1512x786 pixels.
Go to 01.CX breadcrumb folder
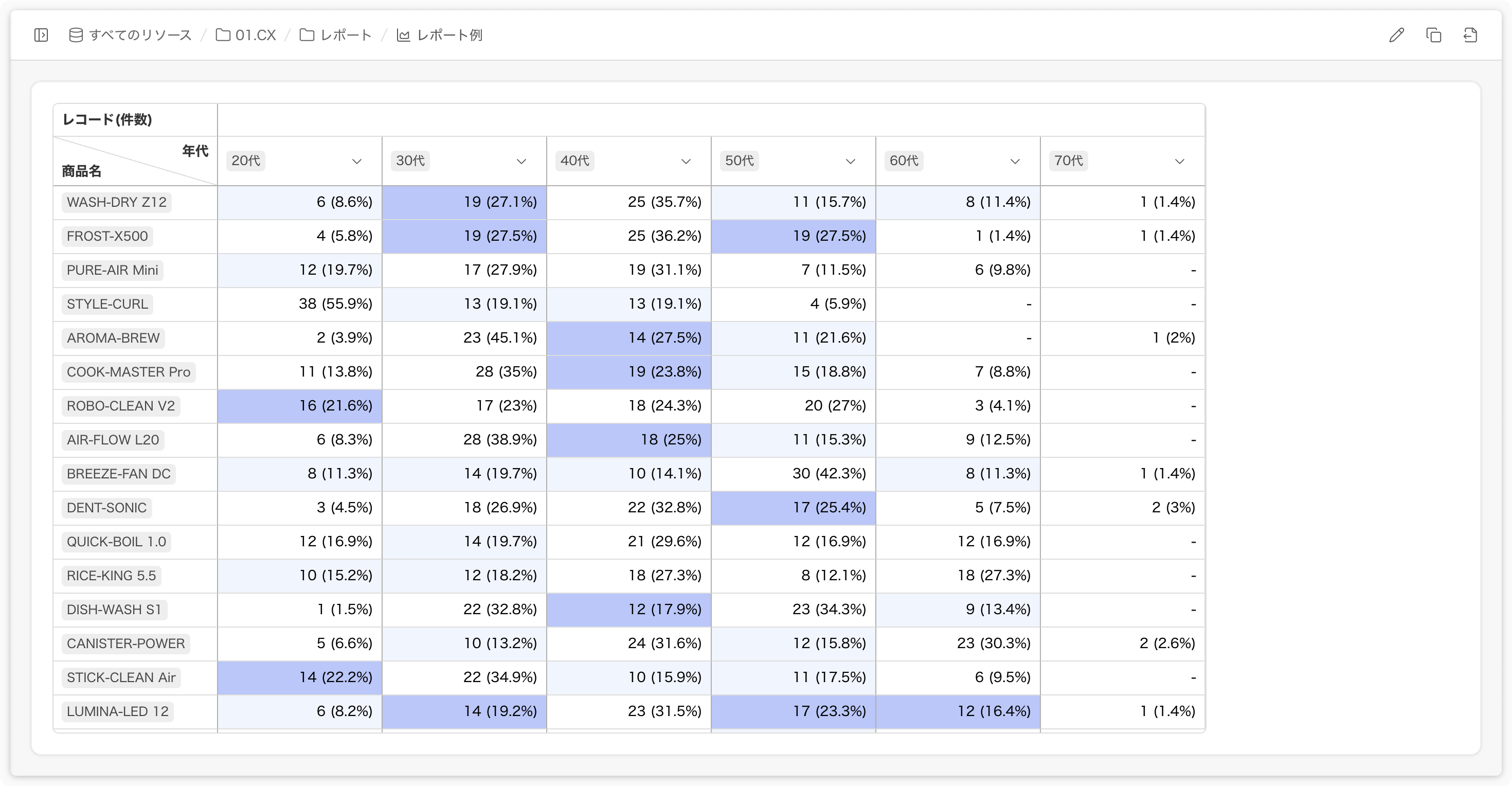click(255, 35)
